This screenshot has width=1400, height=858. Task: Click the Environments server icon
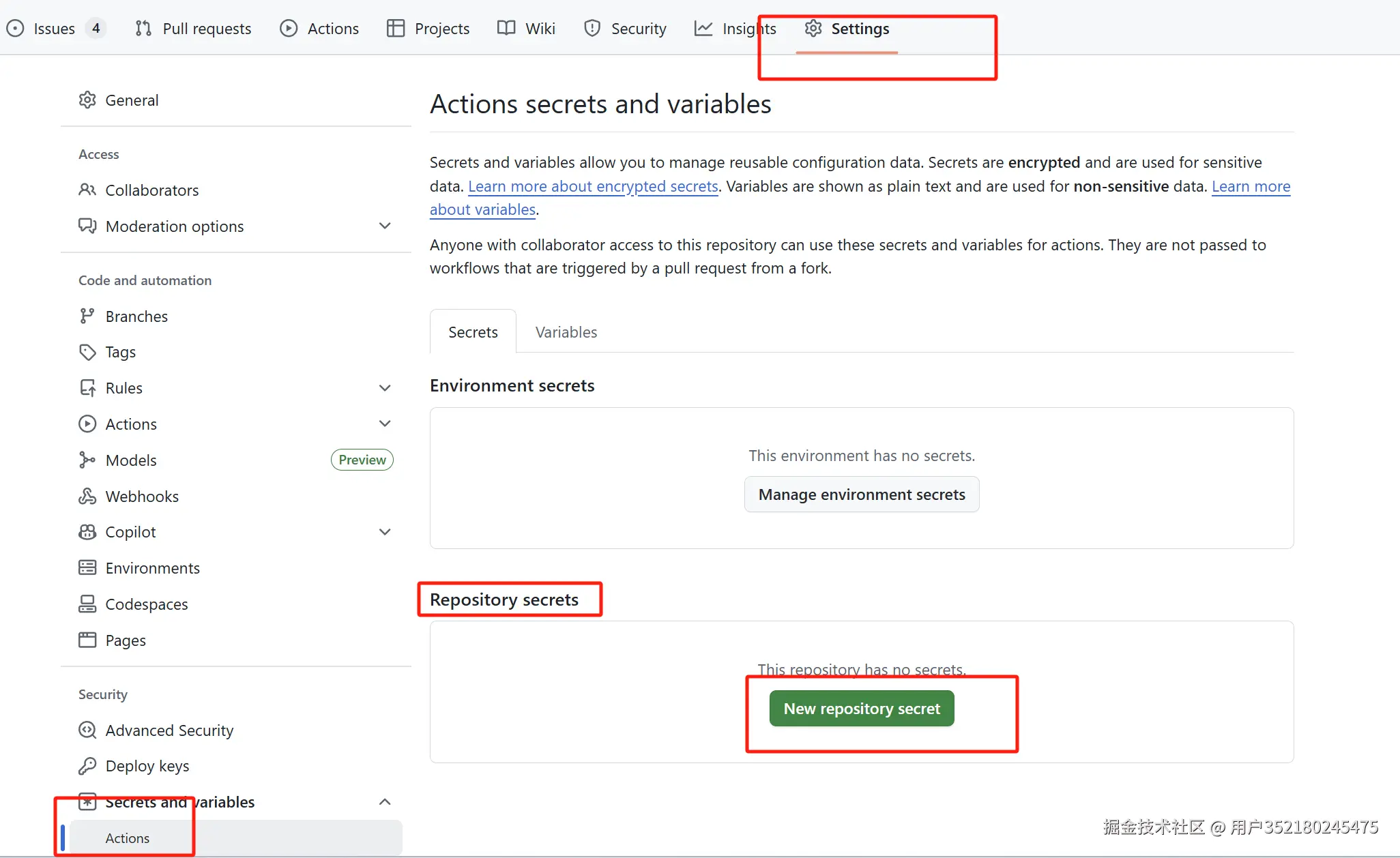pos(87,568)
